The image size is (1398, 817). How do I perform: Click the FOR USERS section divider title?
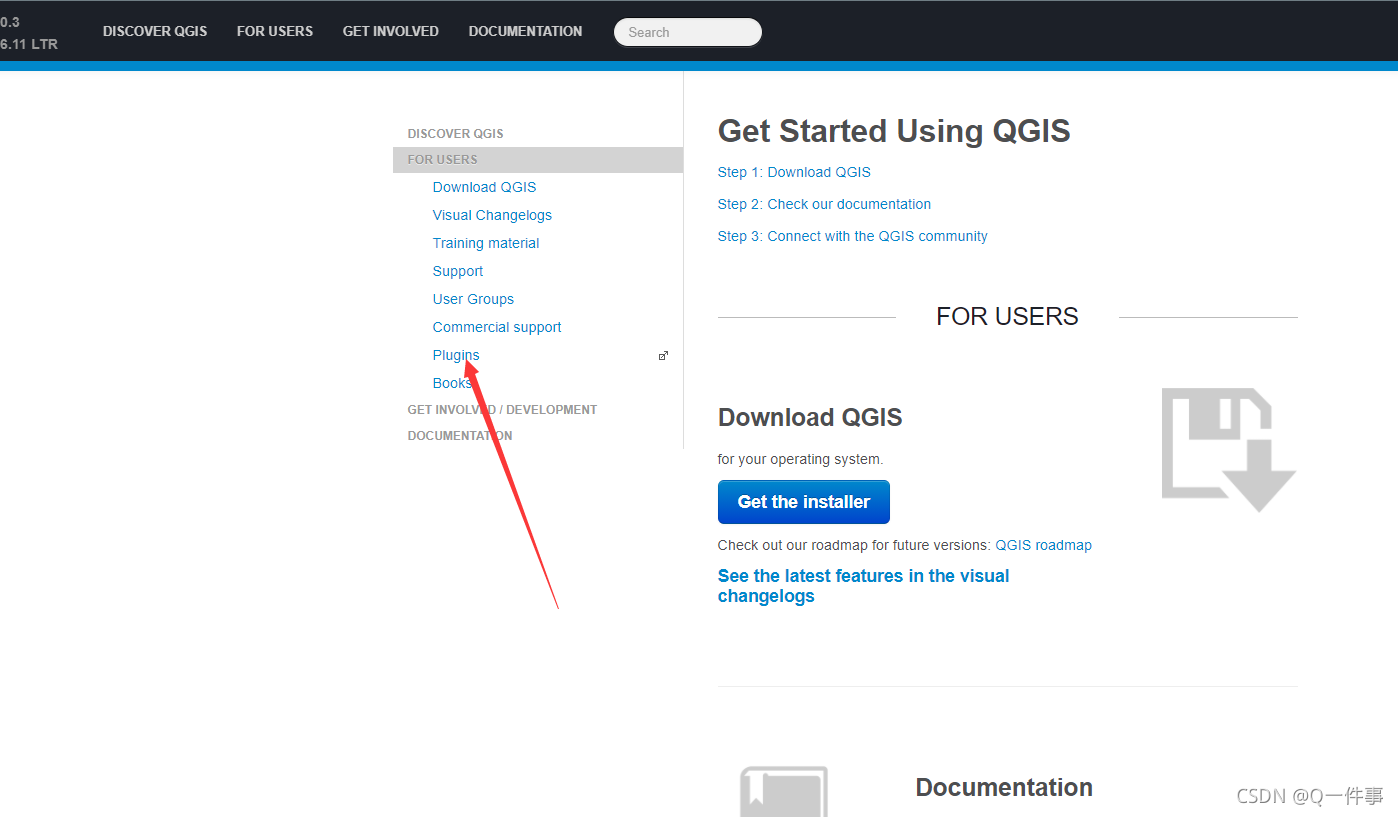(1007, 316)
